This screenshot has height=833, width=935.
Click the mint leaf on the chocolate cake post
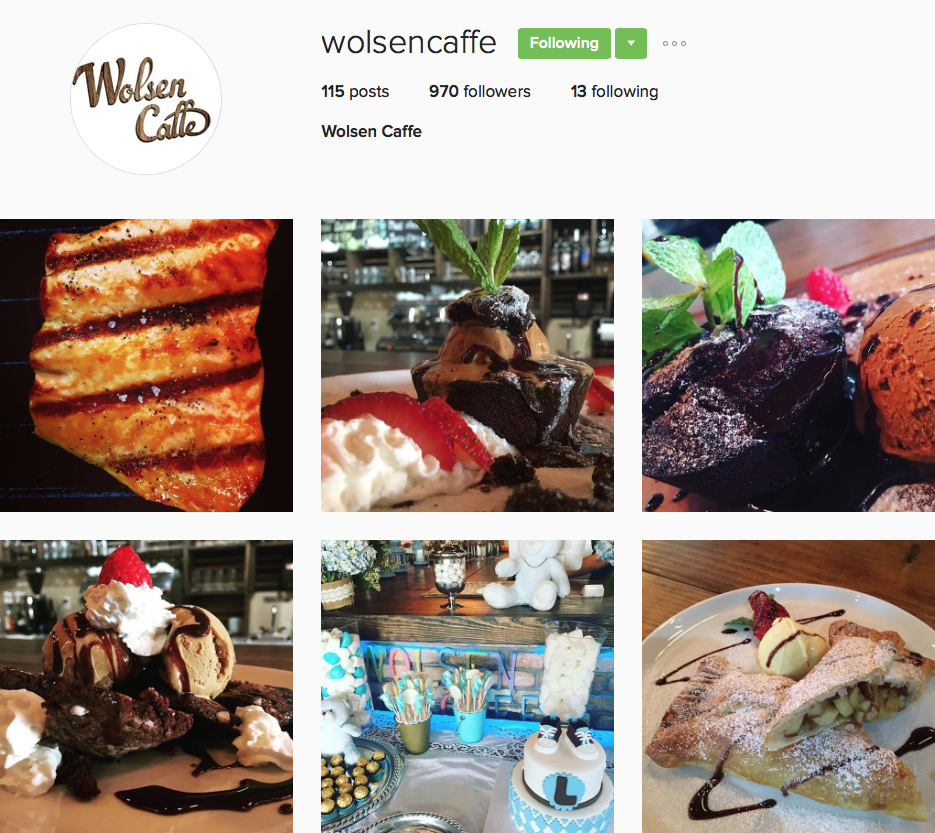point(477,253)
